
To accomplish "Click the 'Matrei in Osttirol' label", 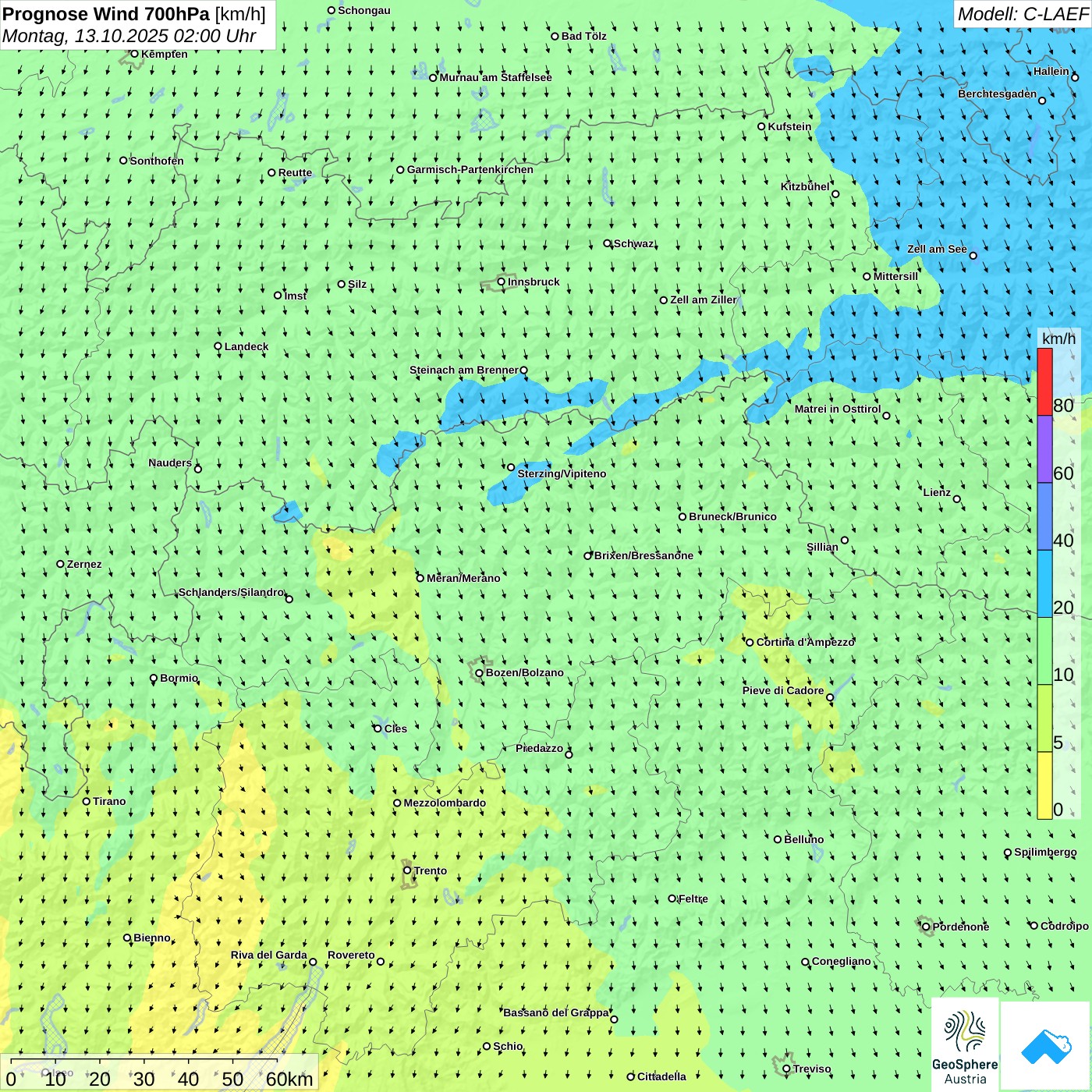I will [838, 409].
